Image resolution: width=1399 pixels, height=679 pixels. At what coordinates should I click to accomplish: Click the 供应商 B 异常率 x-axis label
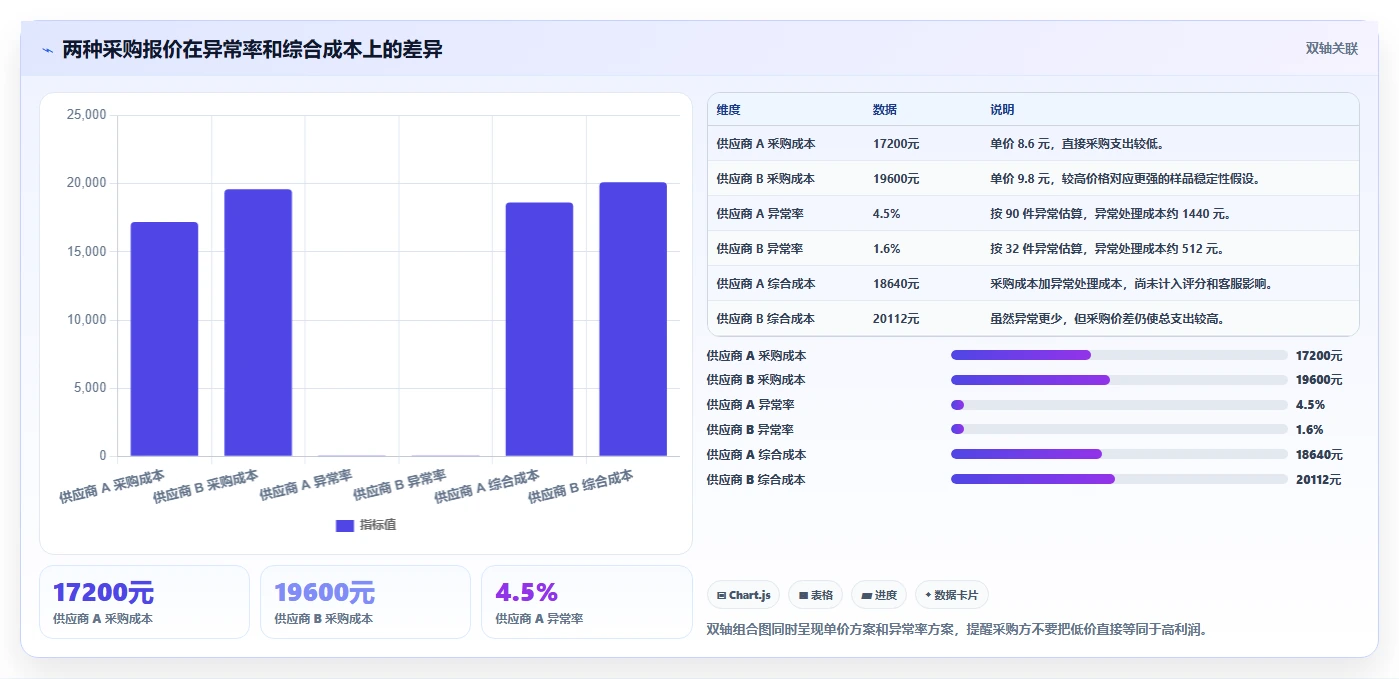[400, 485]
